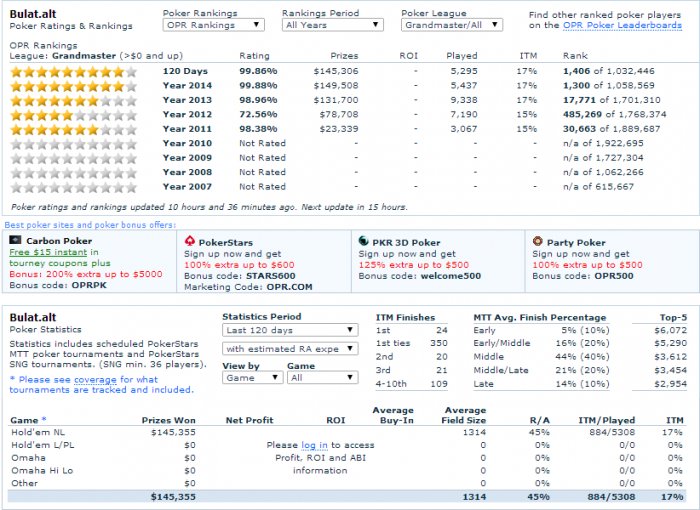The width and height of the screenshot is (700, 510).
Task: Click the PKR 3D Poker globe icon
Action: [x=363, y=241]
